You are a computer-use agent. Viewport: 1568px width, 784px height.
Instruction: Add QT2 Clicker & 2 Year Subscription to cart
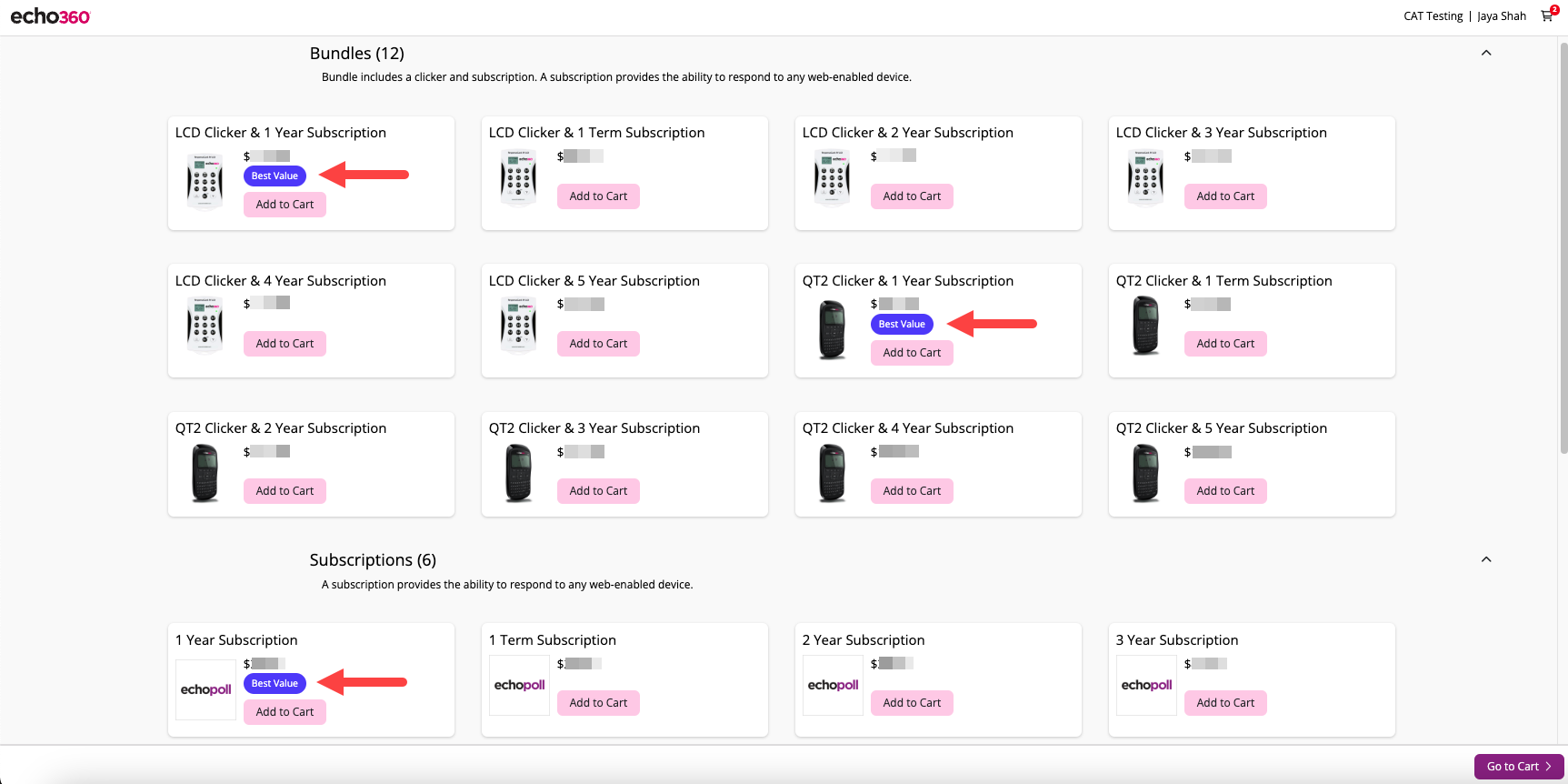click(285, 491)
